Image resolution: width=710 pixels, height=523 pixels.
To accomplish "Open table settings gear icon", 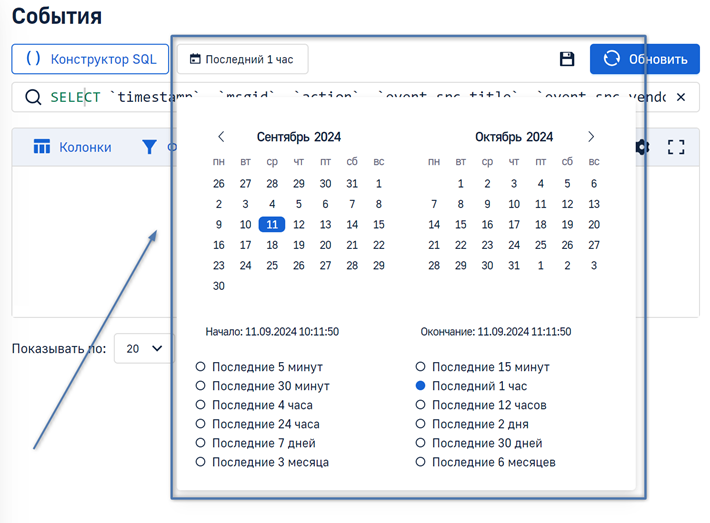I will pyautogui.click(x=643, y=147).
